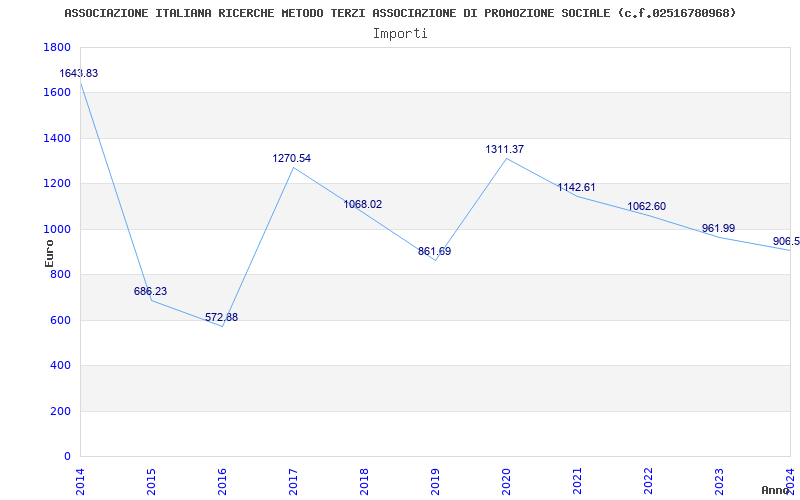Viewport: 800px width, 500px height.
Task: Click the 1643.83 data label
Action: [x=79, y=73]
